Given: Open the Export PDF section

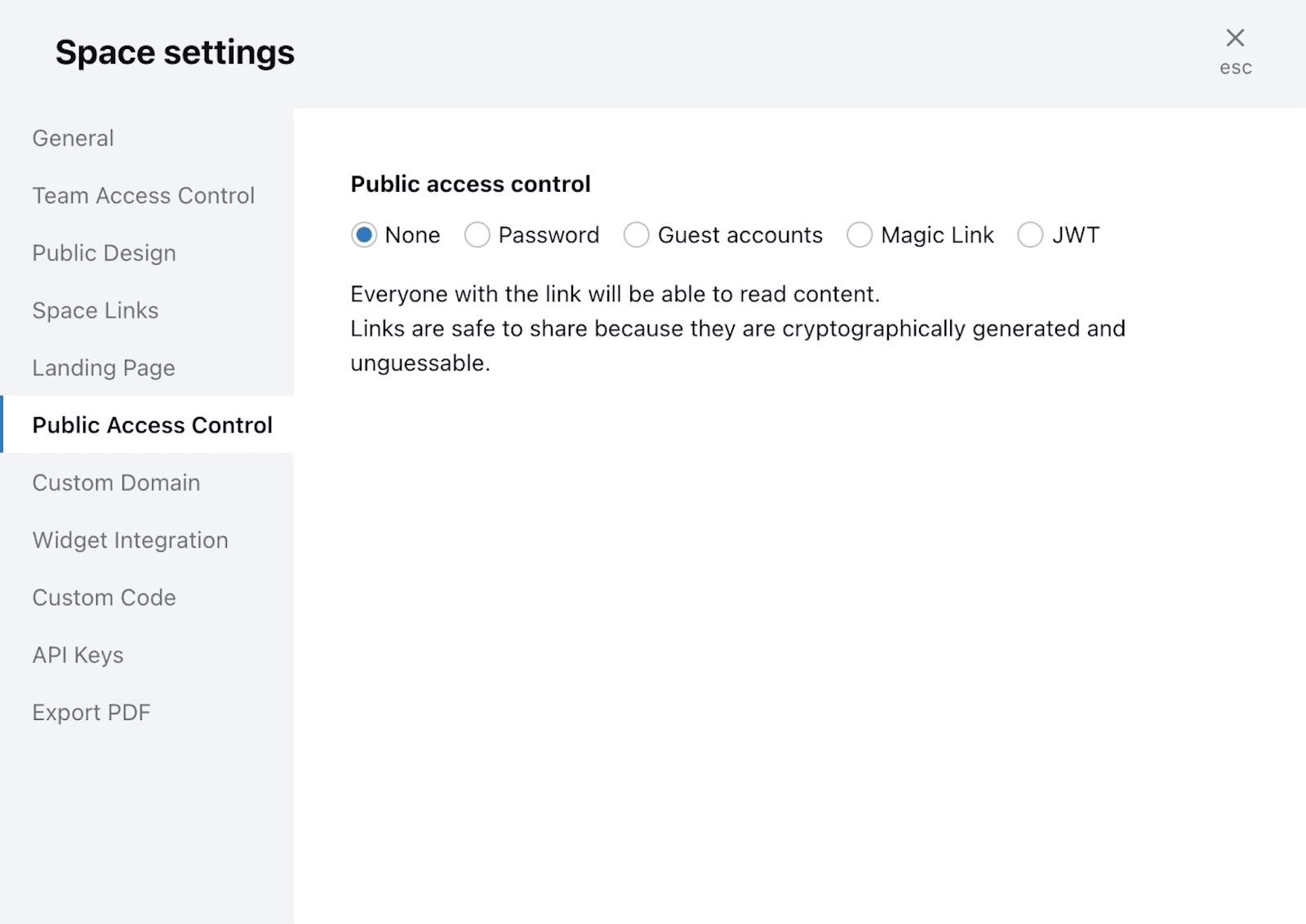Looking at the screenshot, I should tap(91, 713).
